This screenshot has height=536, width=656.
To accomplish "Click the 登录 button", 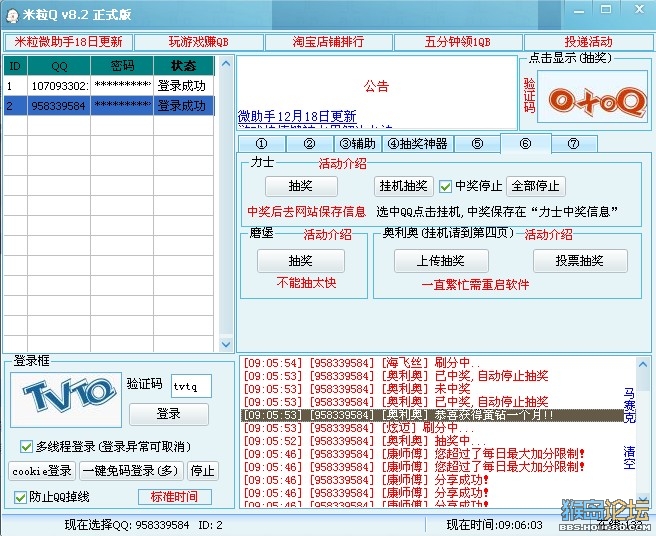I will click(x=169, y=414).
